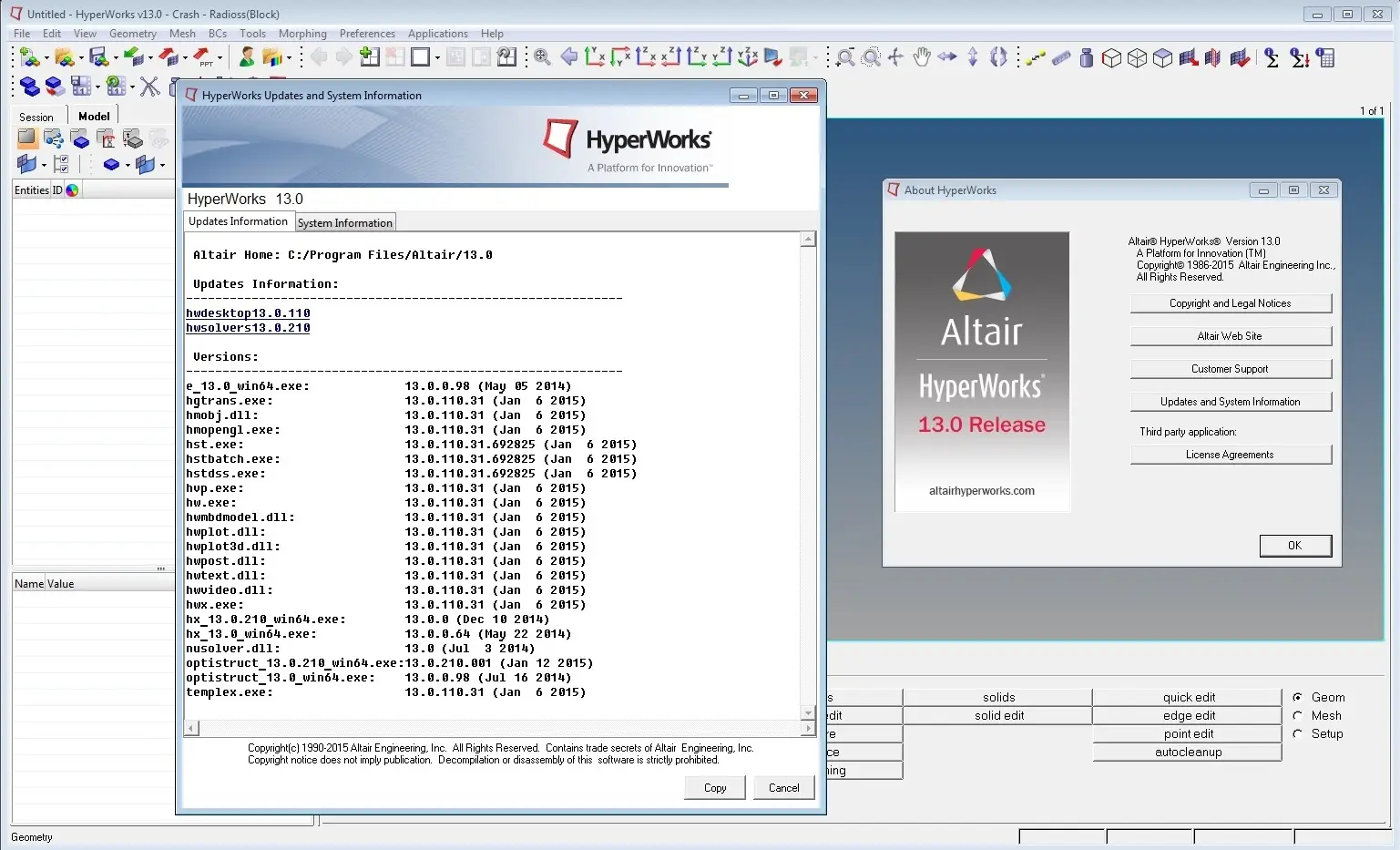Select the Pan hand tool
Screen dimensions: 1400x850
click(x=922, y=57)
